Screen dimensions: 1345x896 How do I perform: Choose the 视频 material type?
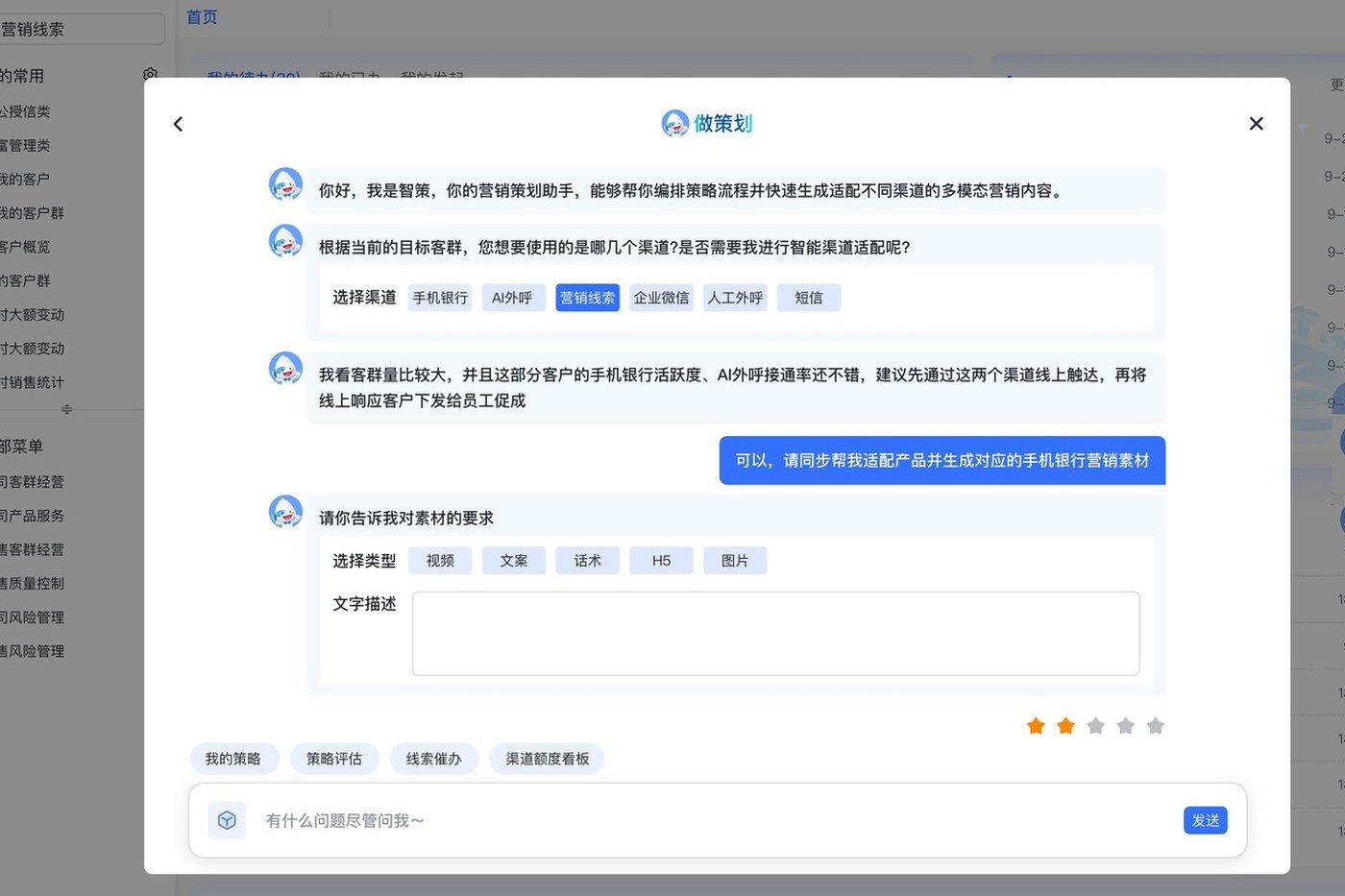[x=440, y=561]
